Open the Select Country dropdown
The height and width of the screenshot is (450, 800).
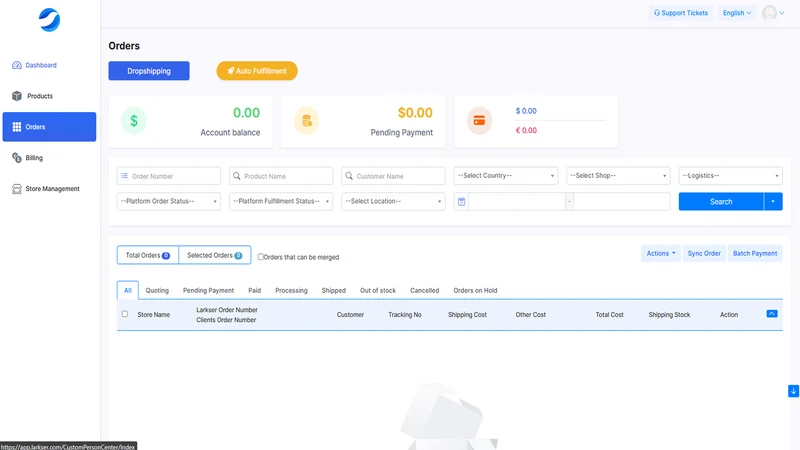point(506,176)
